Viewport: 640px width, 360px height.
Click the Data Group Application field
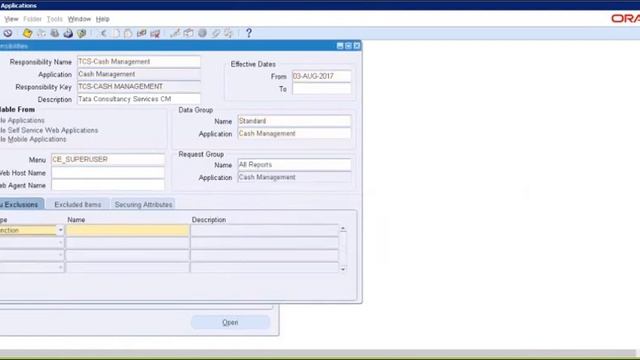click(x=294, y=133)
